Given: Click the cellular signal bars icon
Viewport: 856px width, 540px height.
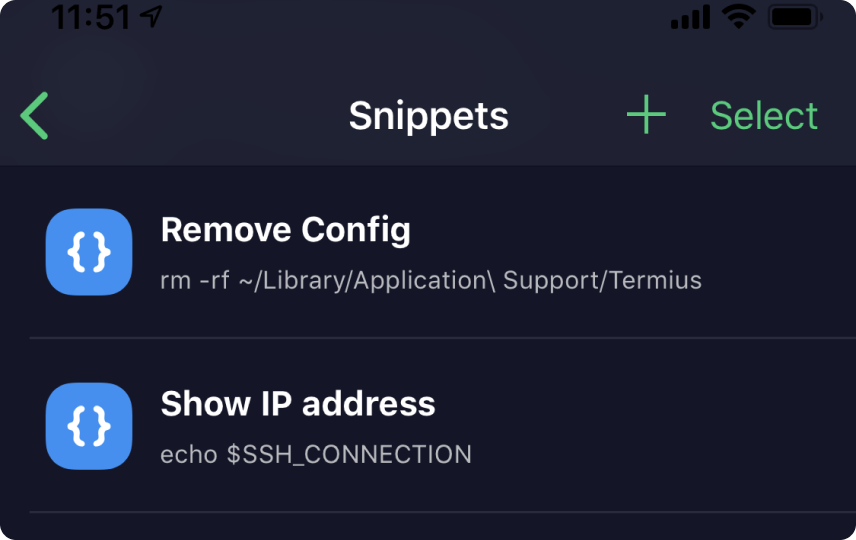Looking at the screenshot, I should point(691,17).
